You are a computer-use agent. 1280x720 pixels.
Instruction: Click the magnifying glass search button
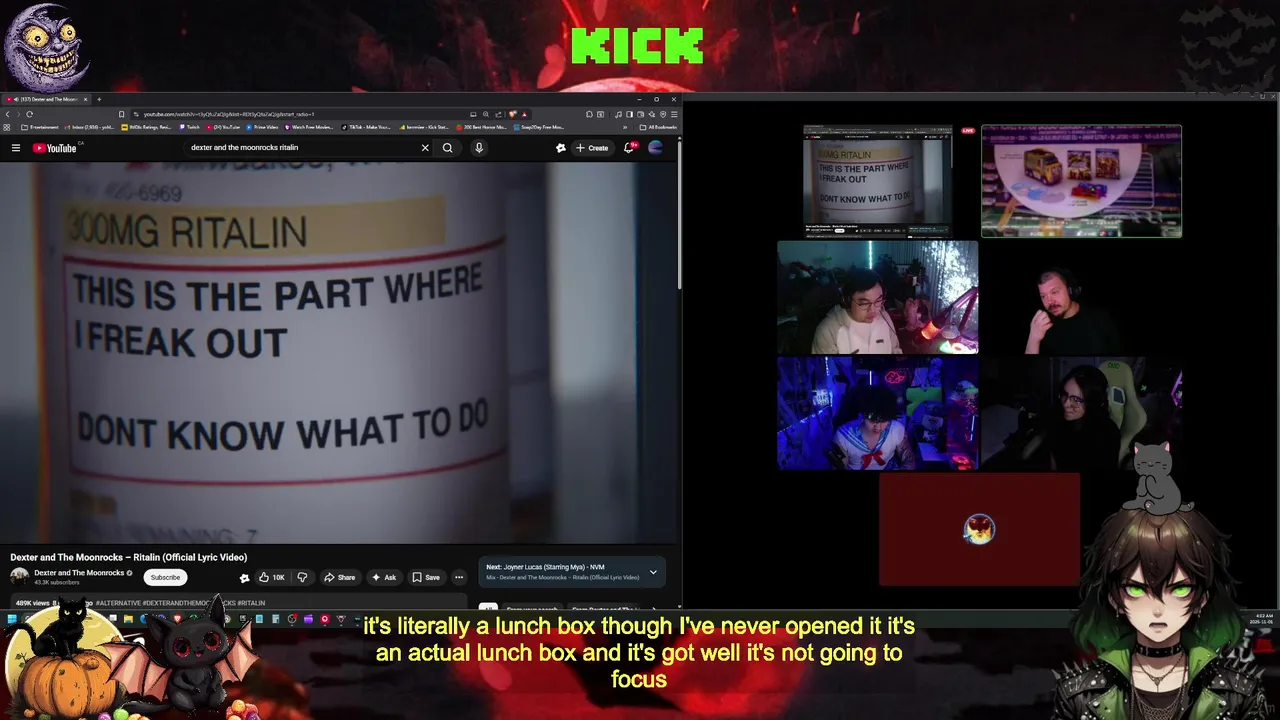point(448,148)
